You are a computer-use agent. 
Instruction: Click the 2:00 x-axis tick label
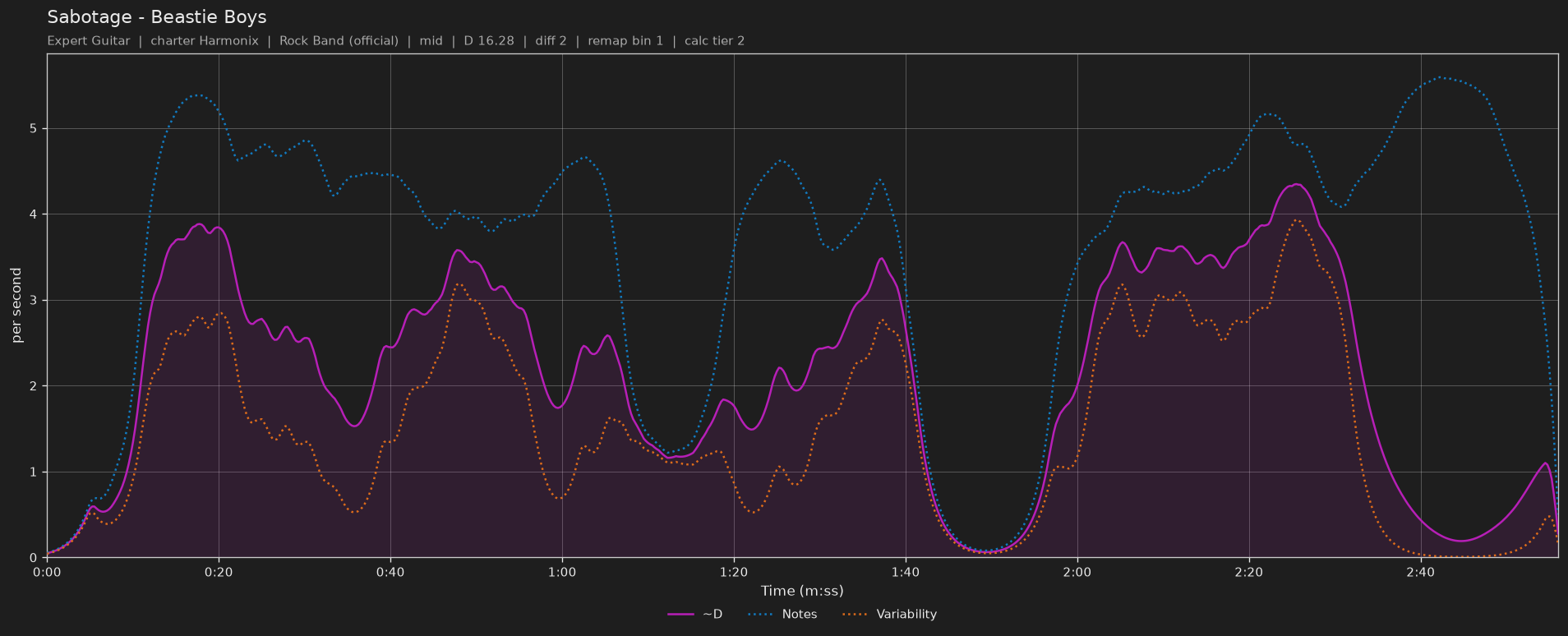(x=1077, y=572)
